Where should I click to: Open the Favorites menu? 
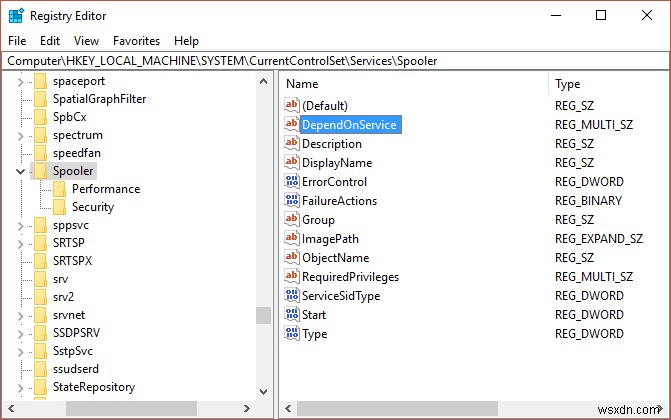(x=137, y=41)
